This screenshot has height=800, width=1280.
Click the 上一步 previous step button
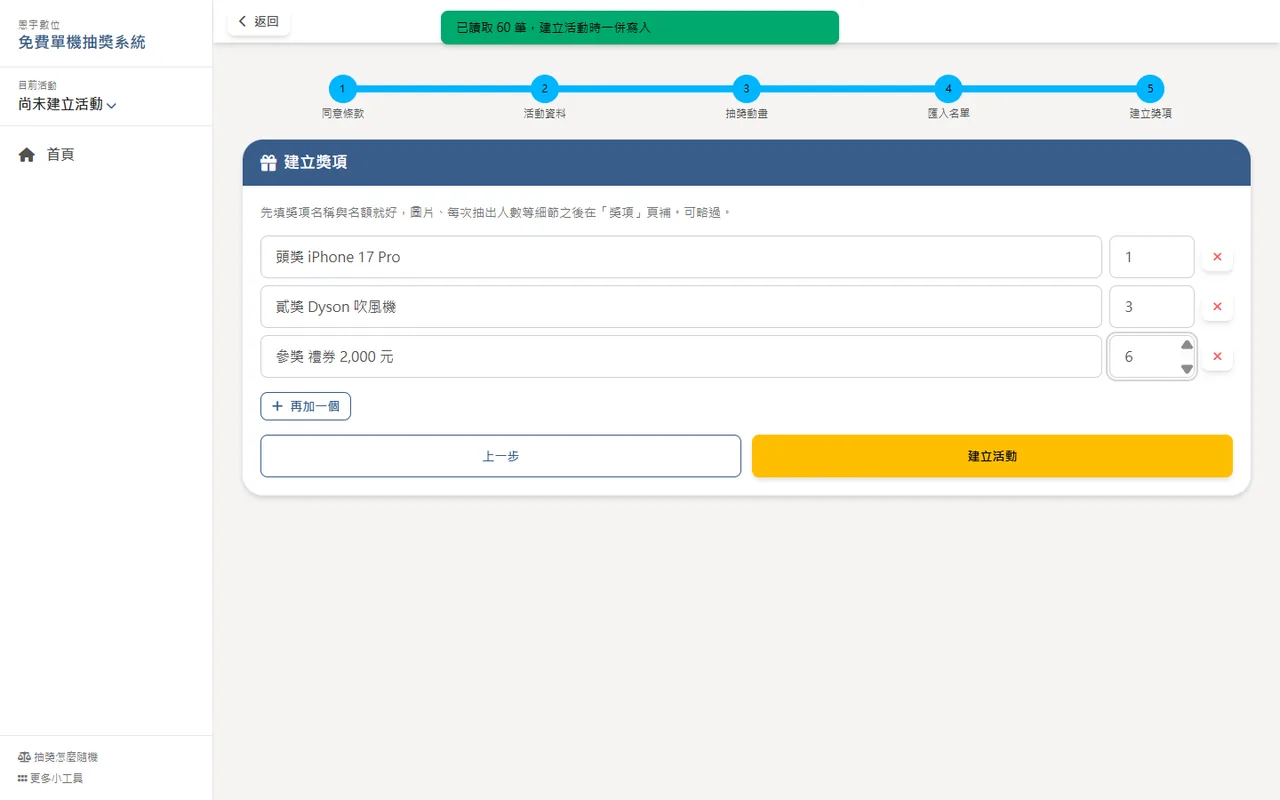(501, 456)
